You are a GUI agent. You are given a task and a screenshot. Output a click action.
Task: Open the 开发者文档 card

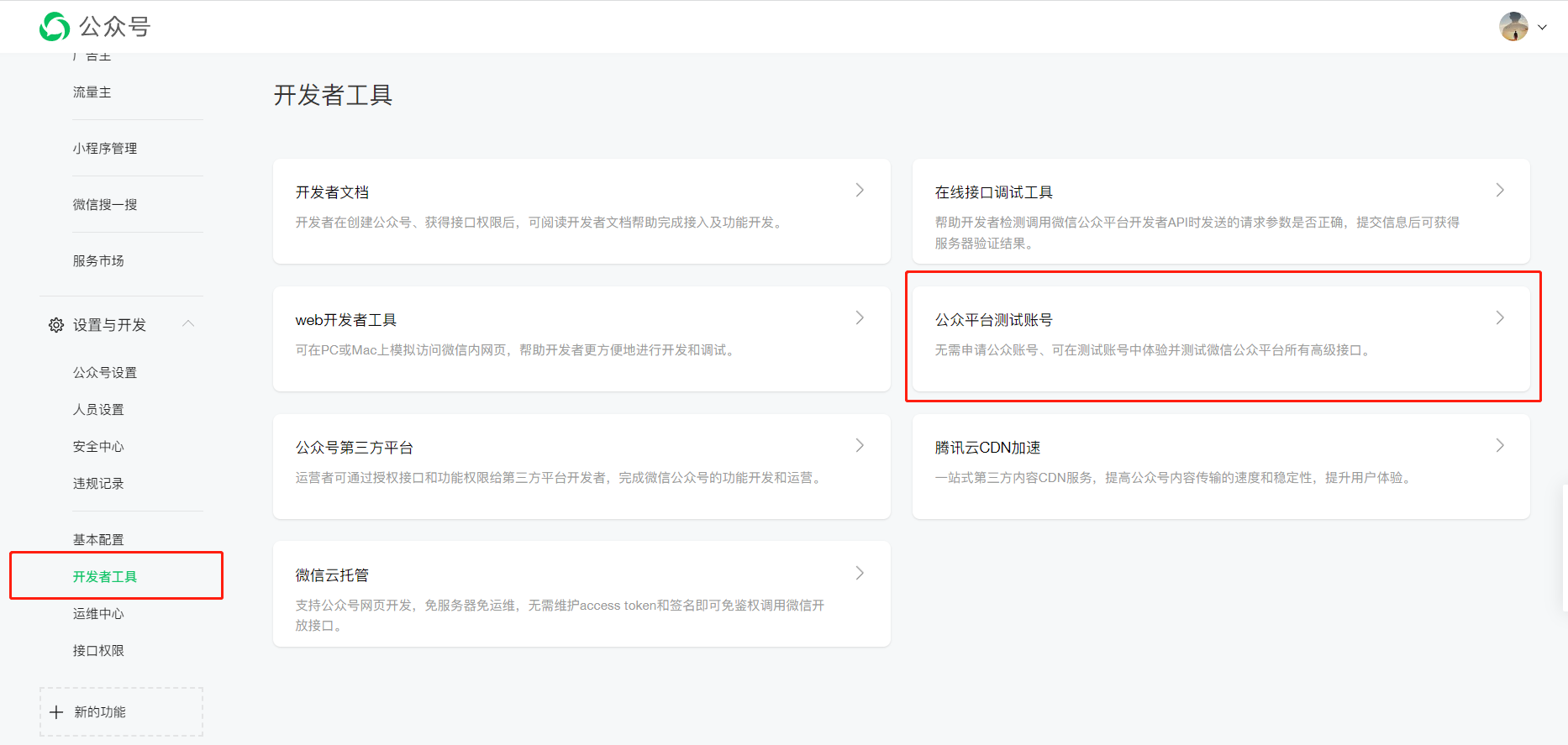tap(581, 211)
